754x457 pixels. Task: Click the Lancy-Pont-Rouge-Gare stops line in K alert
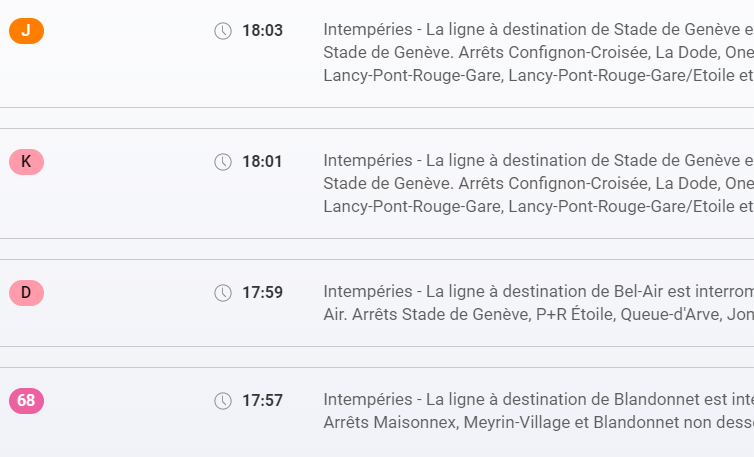pyautogui.click(x=538, y=206)
